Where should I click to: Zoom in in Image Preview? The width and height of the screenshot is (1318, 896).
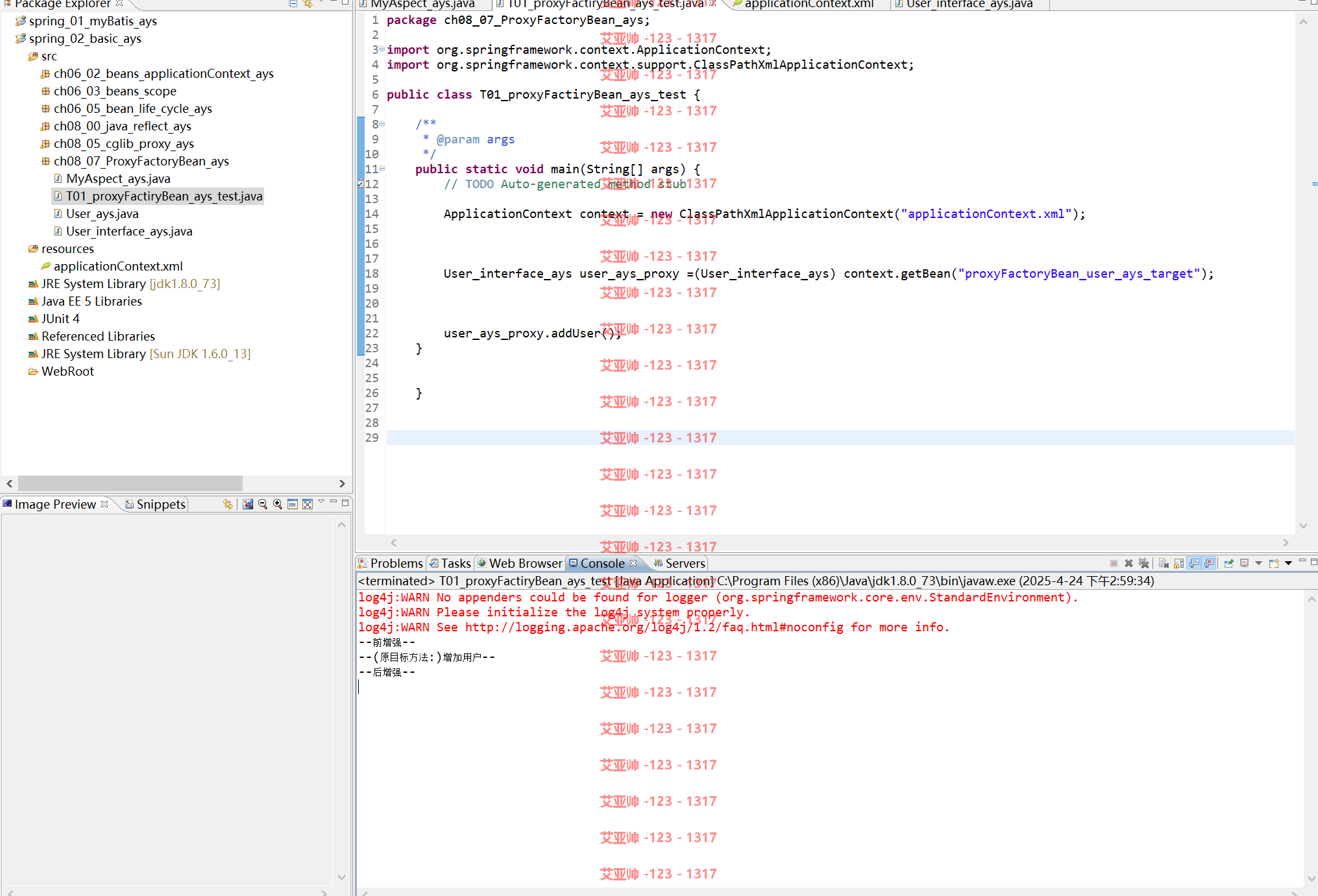(x=278, y=504)
